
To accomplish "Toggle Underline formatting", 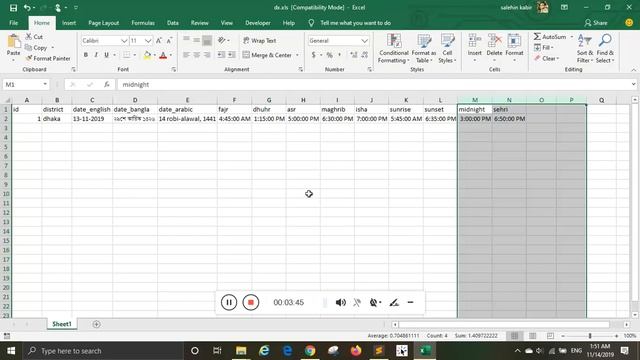I will coord(107,55).
